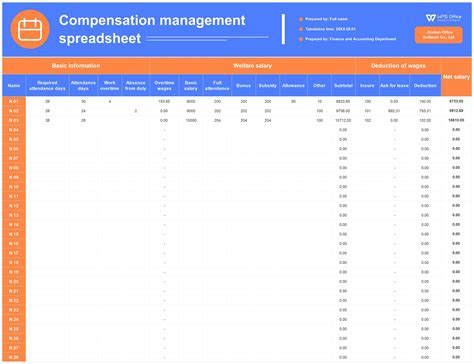
Task: Click the orange calendar icon in the header
Action: 30,29
